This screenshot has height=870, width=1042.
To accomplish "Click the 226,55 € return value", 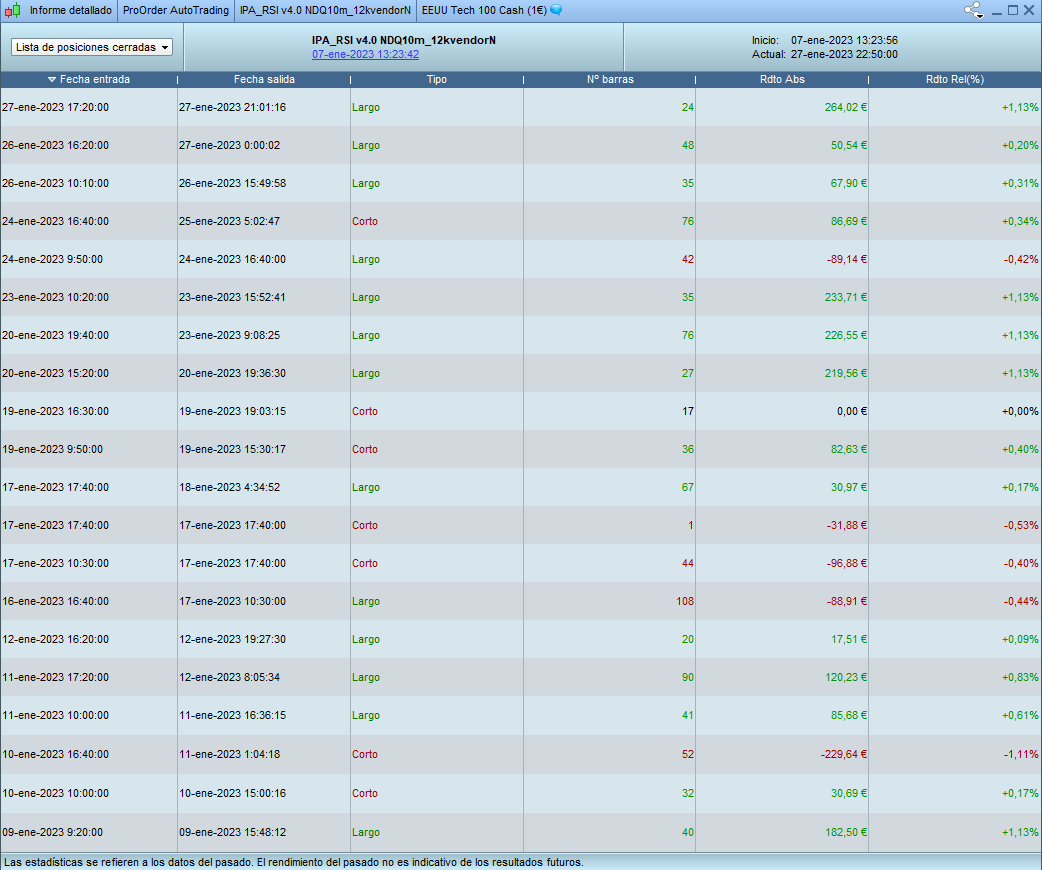I will 846,335.
